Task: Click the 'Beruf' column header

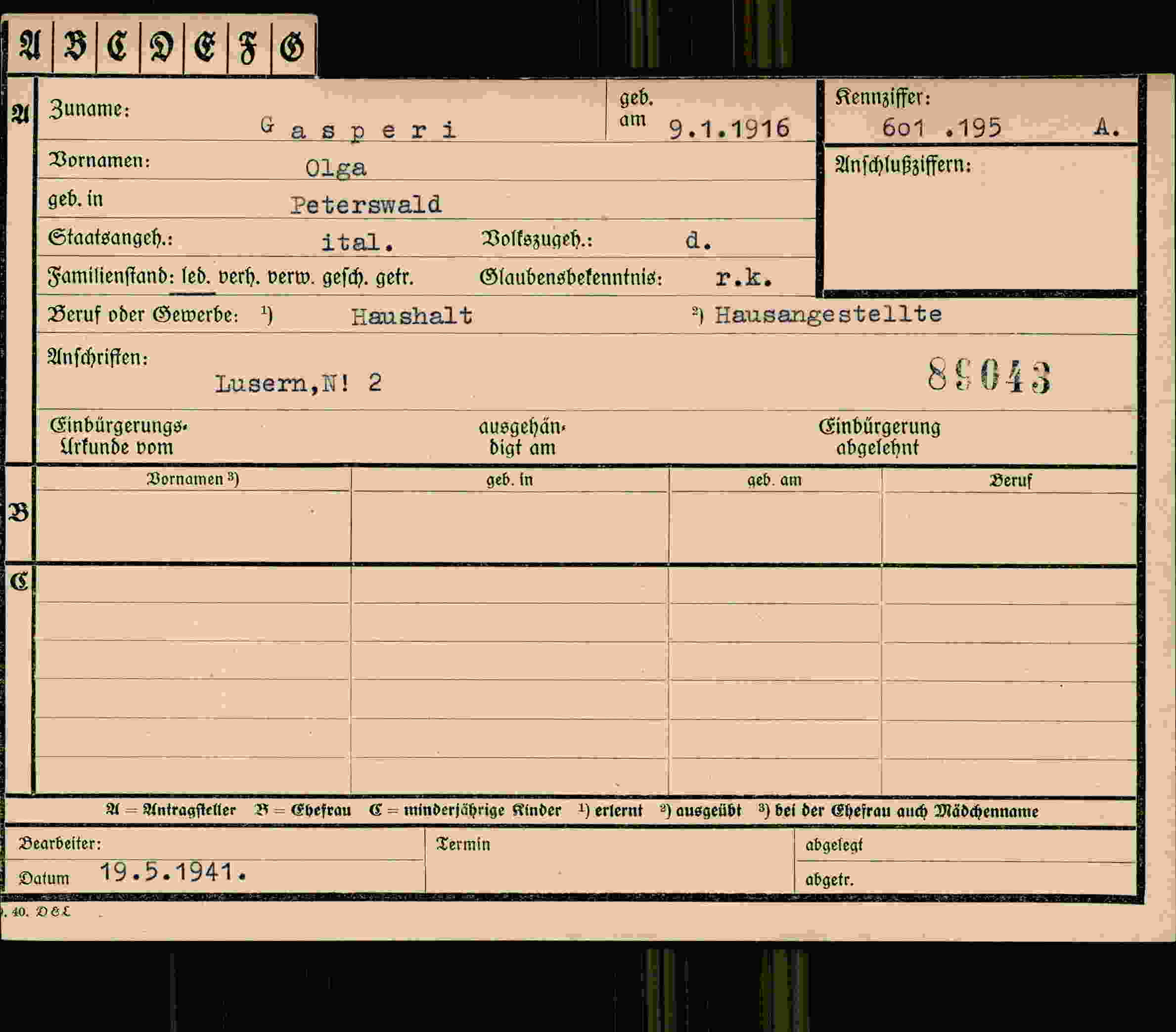Action: tap(1010, 481)
